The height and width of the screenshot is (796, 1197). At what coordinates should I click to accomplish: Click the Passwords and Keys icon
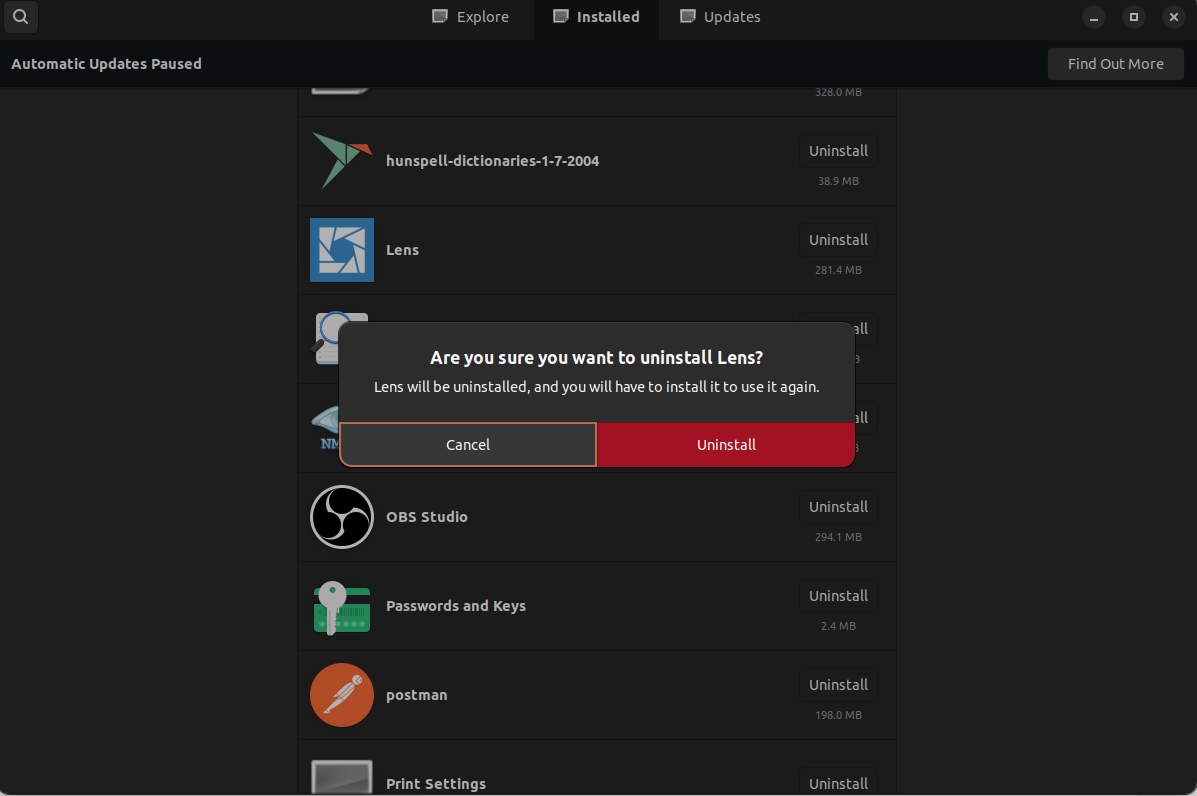click(x=342, y=607)
